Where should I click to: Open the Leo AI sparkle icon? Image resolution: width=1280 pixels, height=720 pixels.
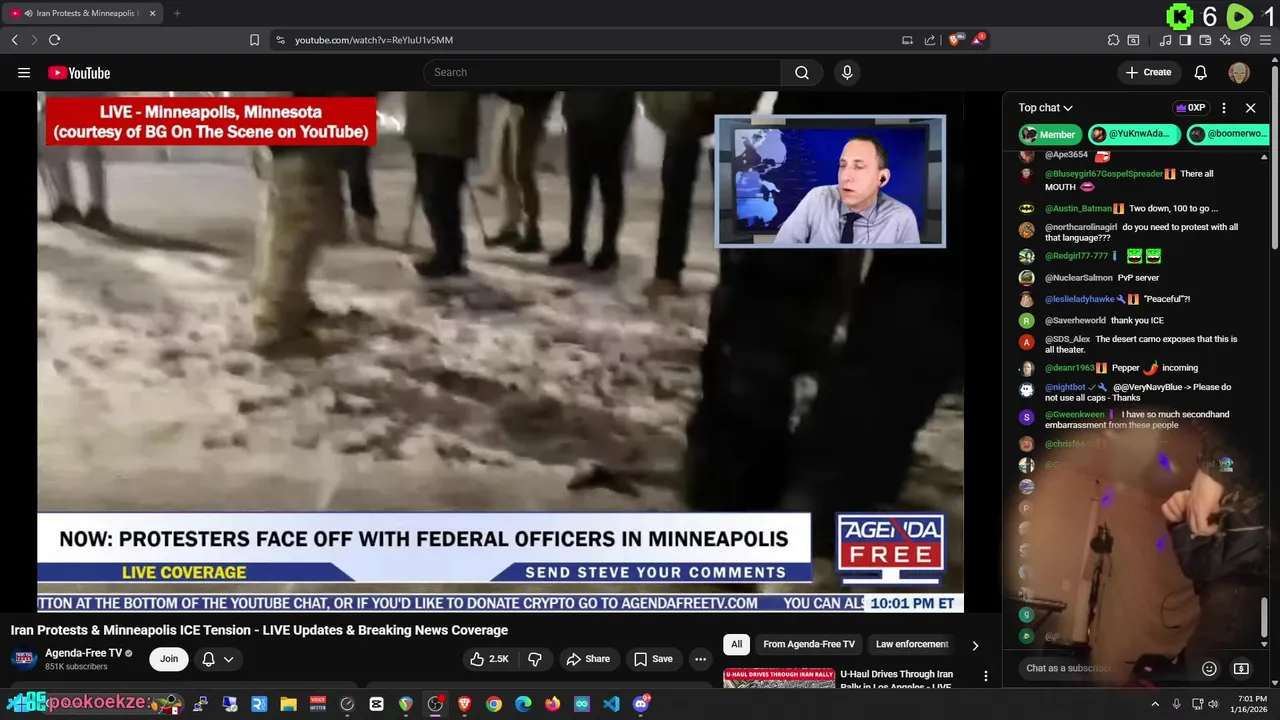1225,40
